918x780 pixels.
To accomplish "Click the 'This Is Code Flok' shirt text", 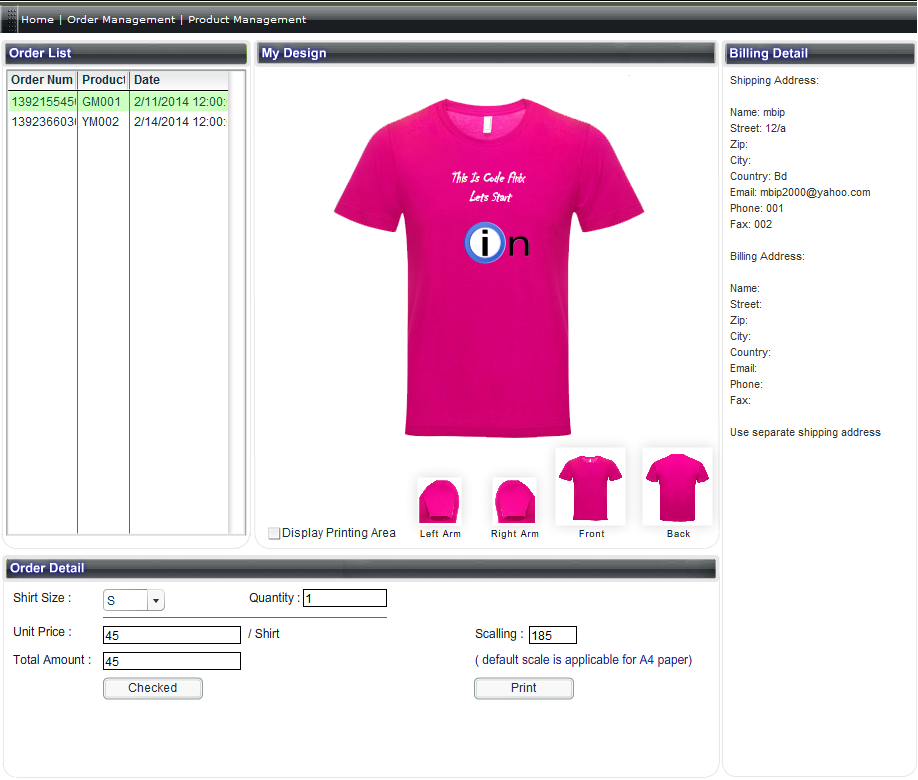I will coord(488,177).
